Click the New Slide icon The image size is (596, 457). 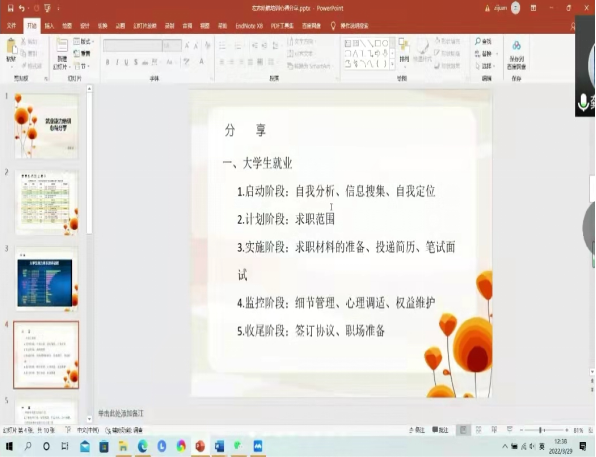62,46
